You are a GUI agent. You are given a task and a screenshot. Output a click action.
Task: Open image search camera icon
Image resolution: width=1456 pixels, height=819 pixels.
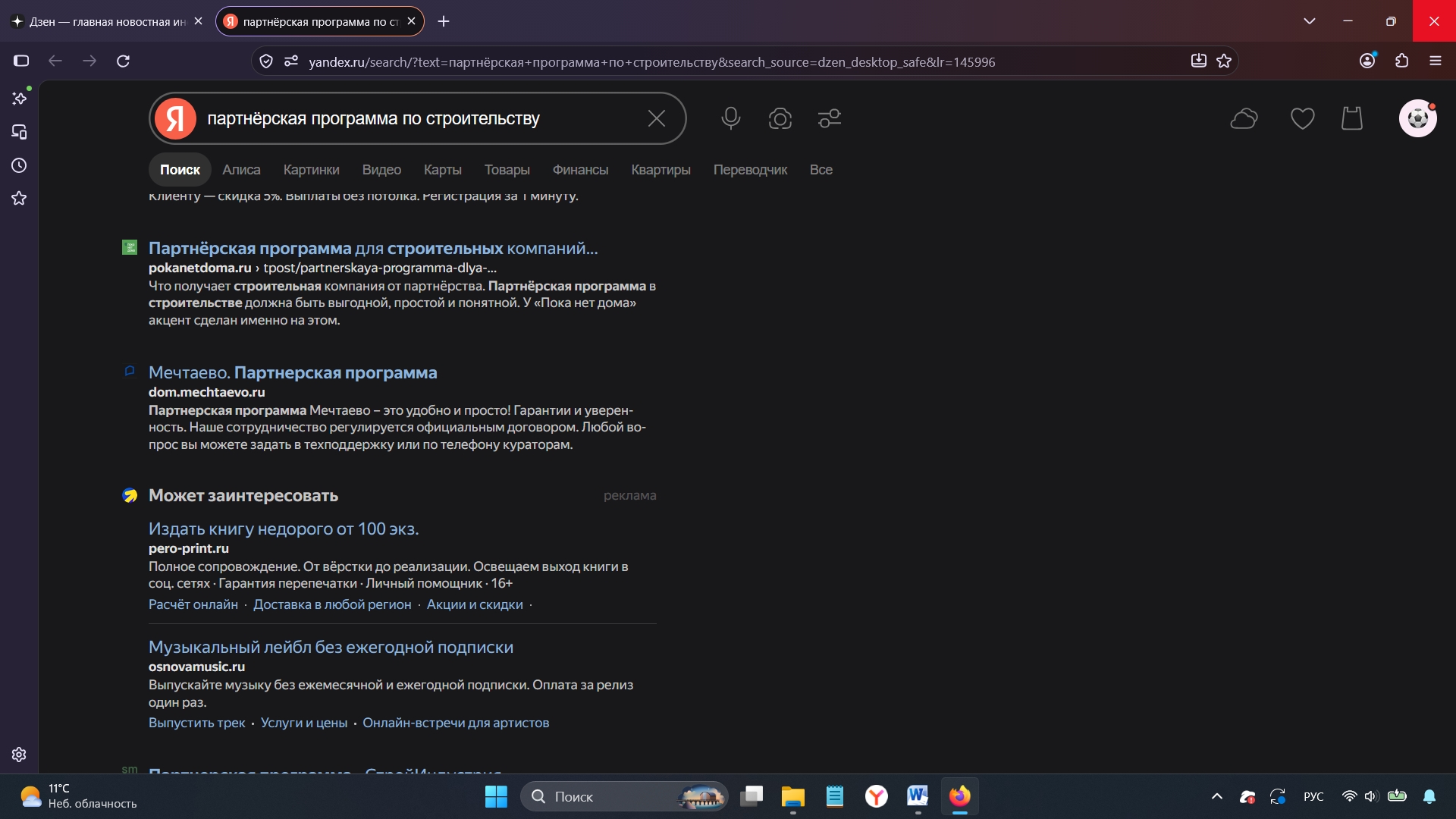[780, 118]
